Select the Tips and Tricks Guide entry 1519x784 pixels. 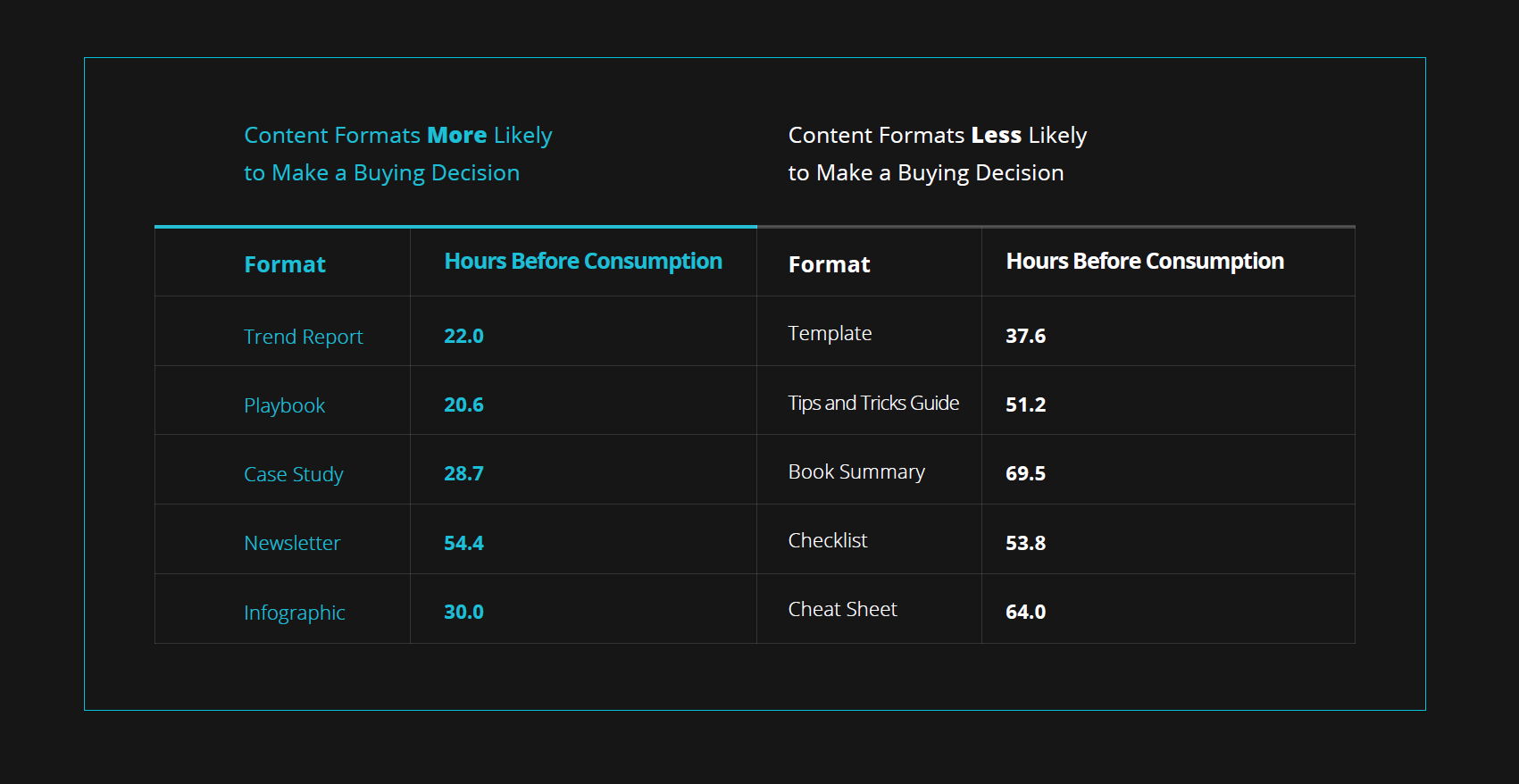coord(873,403)
